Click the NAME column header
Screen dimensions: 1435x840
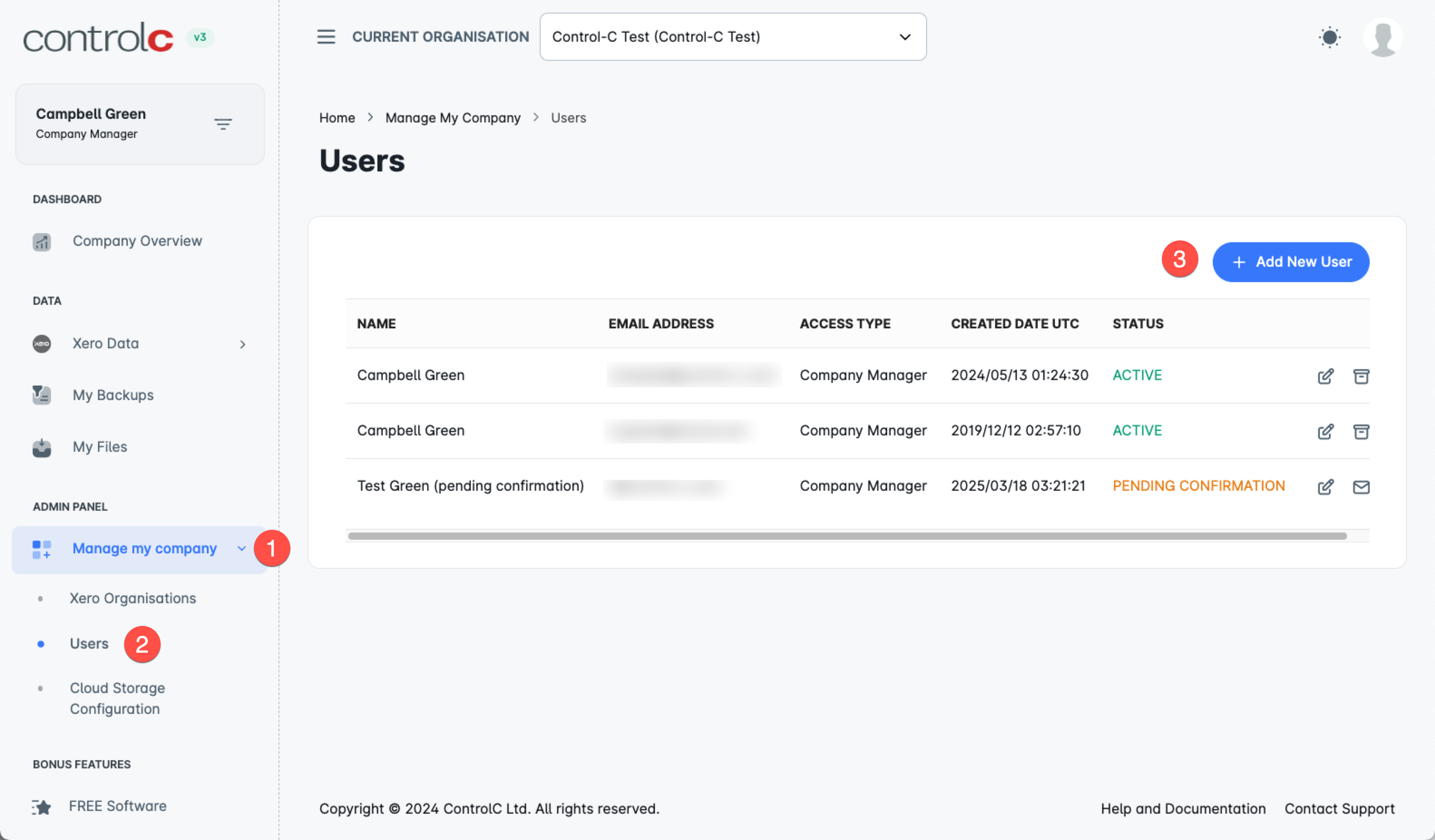click(x=376, y=323)
